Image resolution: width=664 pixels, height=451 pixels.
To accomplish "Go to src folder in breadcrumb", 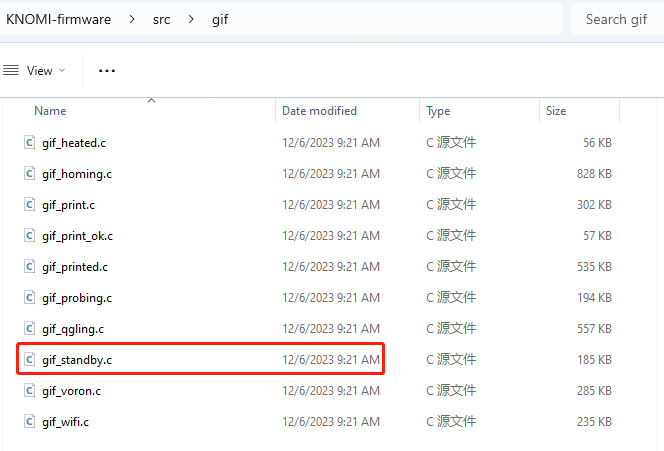I will click(x=162, y=19).
